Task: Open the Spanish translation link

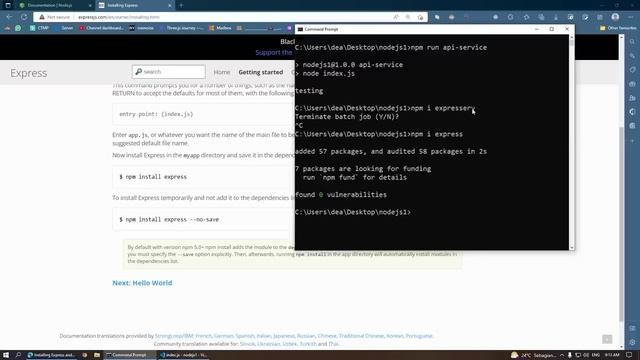Action: [x=245, y=336]
